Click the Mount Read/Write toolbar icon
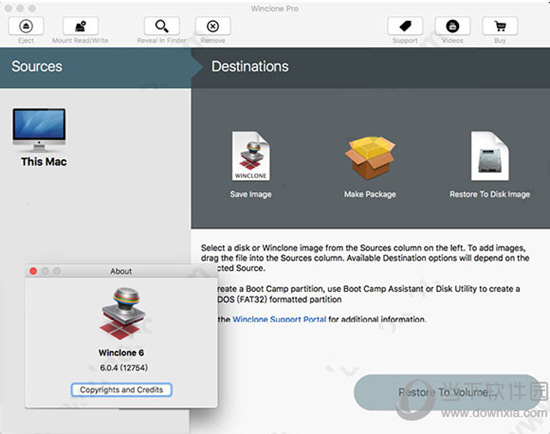550x434 pixels. tap(80, 26)
